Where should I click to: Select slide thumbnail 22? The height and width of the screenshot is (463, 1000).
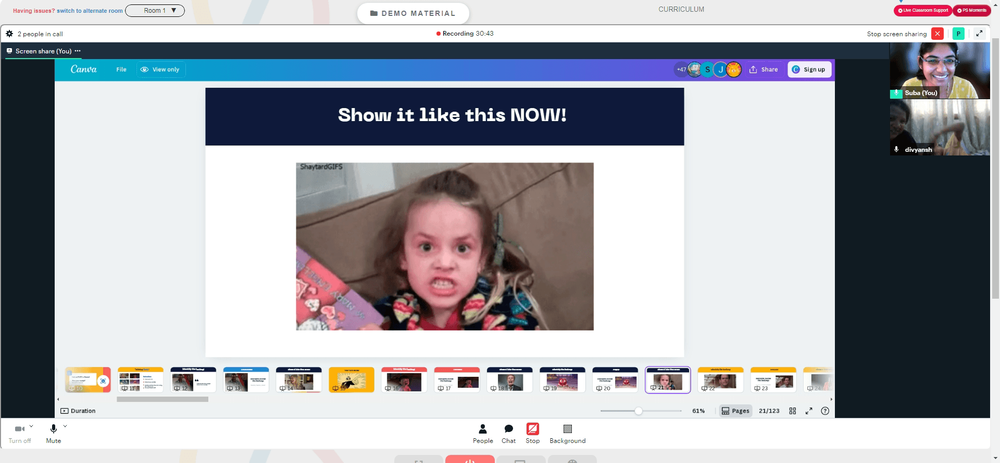(x=721, y=379)
